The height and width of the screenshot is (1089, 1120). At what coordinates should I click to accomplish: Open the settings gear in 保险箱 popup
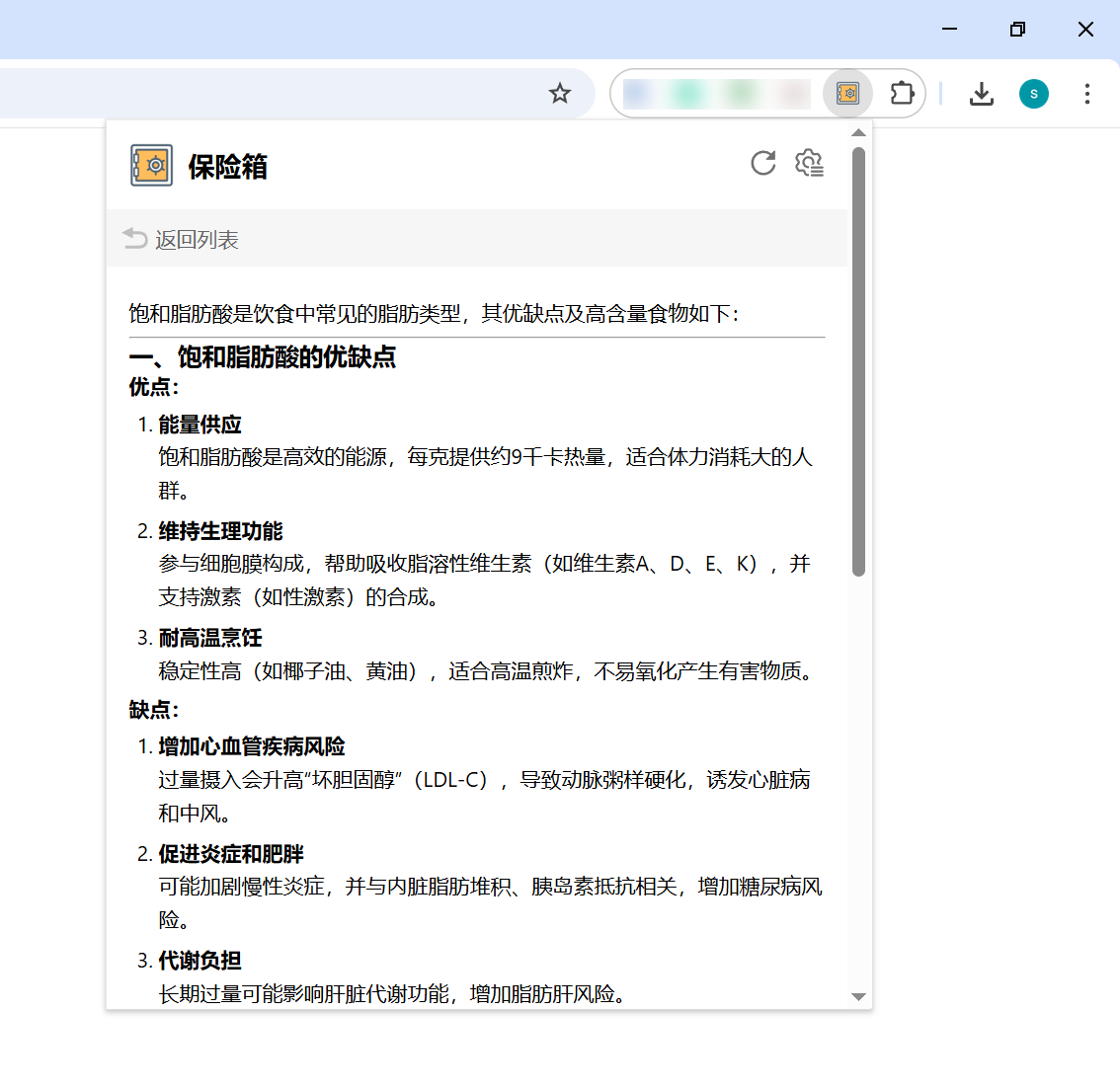[x=809, y=164]
